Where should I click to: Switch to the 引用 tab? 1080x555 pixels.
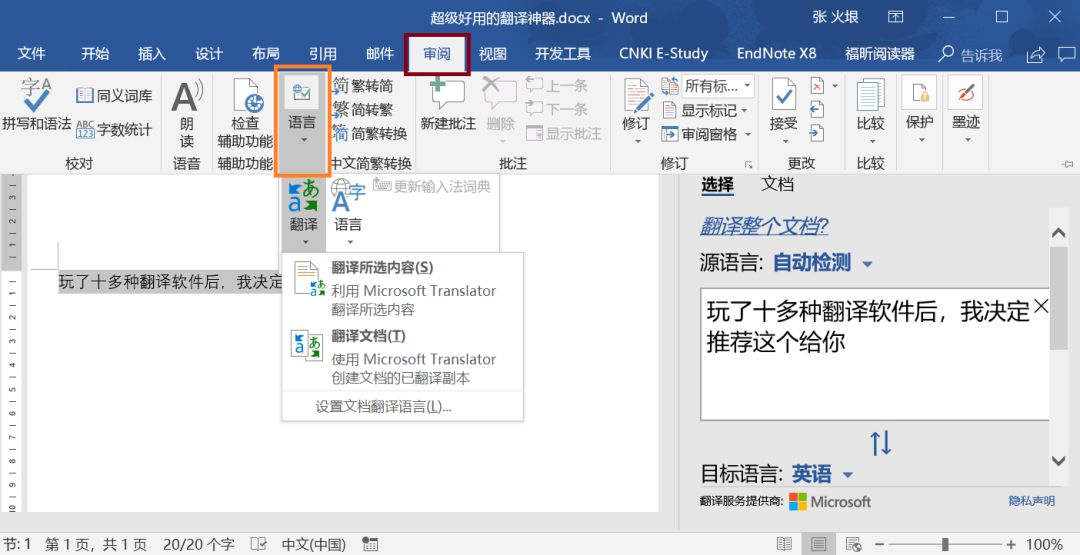pyautogui.click(x=322, y=54)
